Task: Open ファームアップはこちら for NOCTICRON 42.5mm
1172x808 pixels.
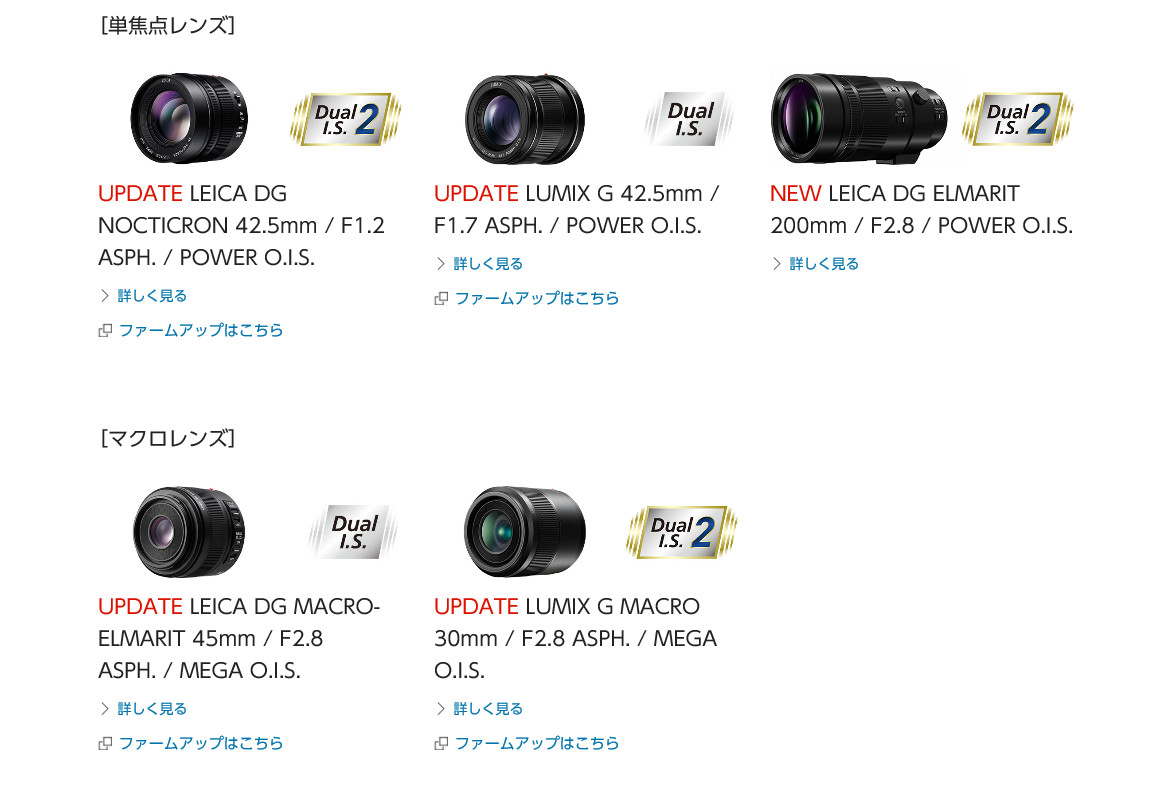Action: click(x=201, y=330)
